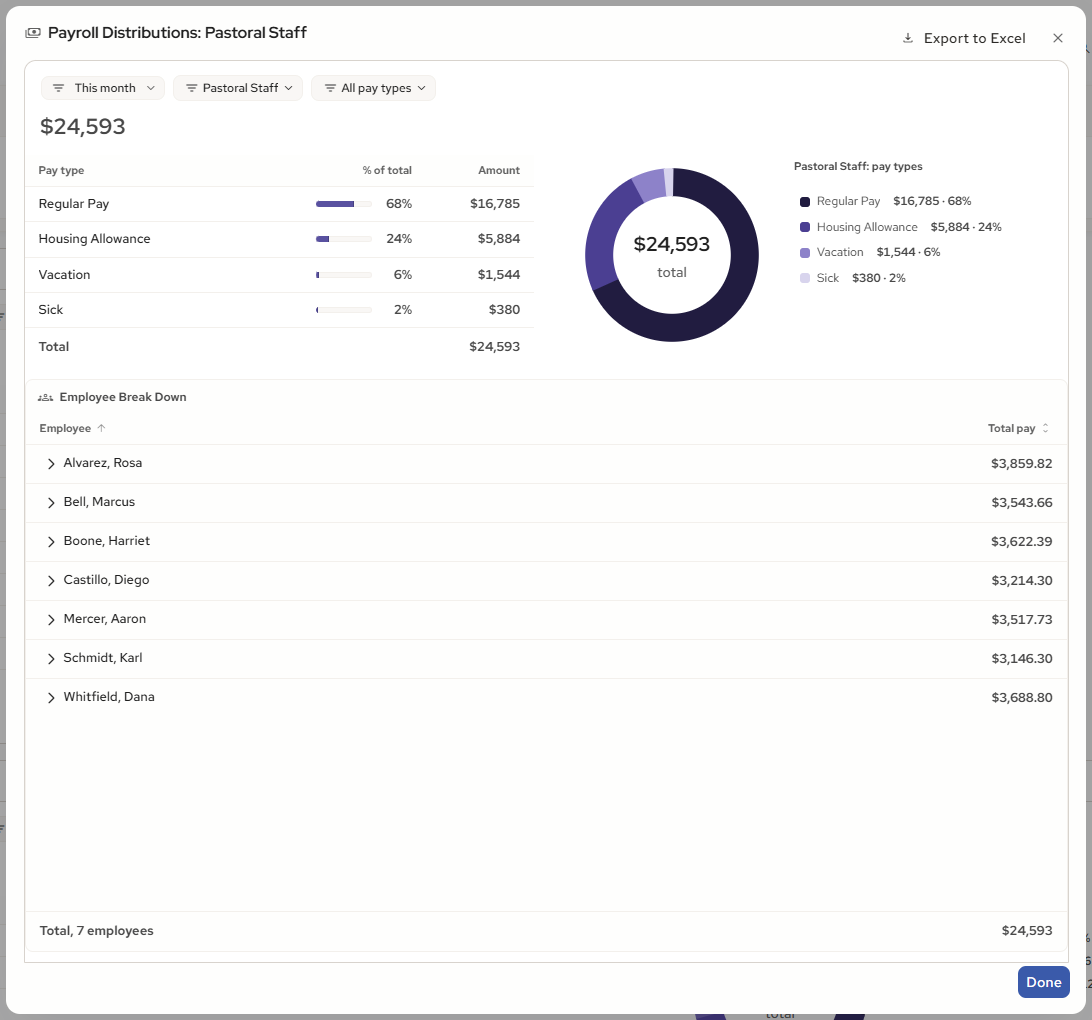Click the $16,785 amount cell
The width and height of the screenshot is (1092, 1020).
(x=494, y=204)
